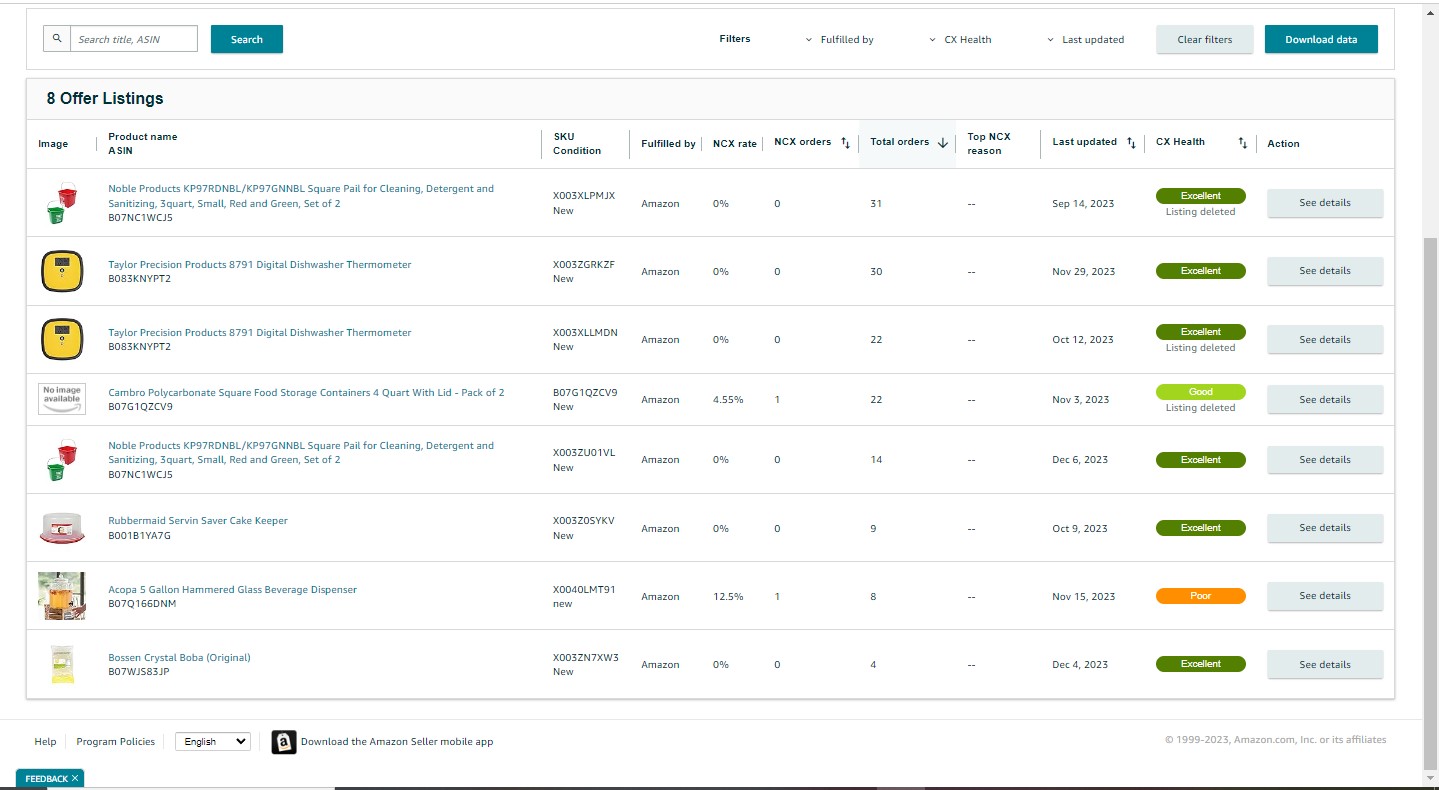Sort listings by CX Health arrows
The image size is (1439, 790).
[x=1243, y=143]
